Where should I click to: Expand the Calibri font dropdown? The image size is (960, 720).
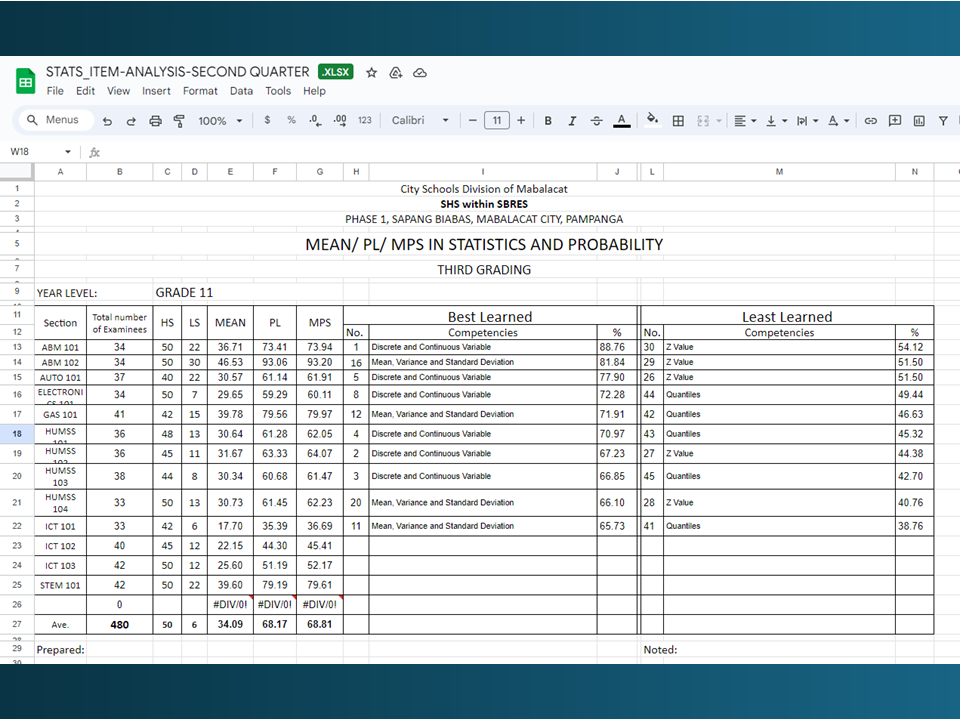pos(420,121)
